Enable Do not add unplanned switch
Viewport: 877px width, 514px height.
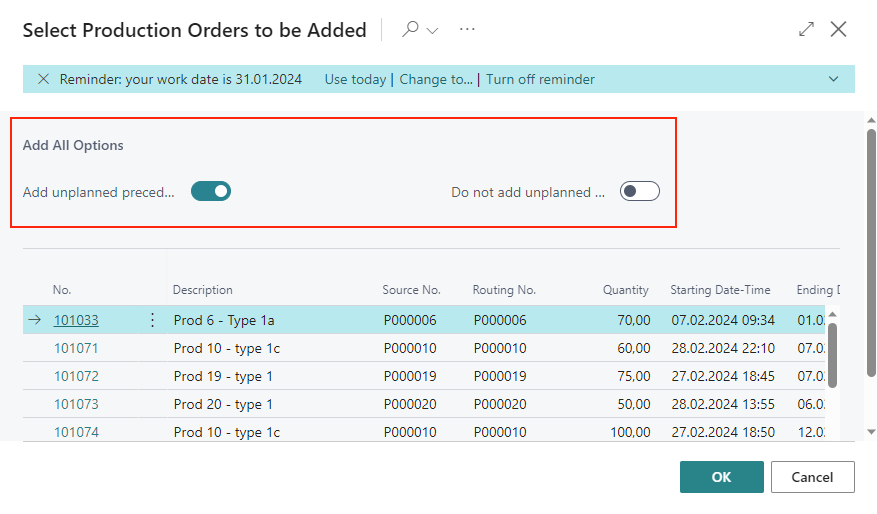pos(640,191)
